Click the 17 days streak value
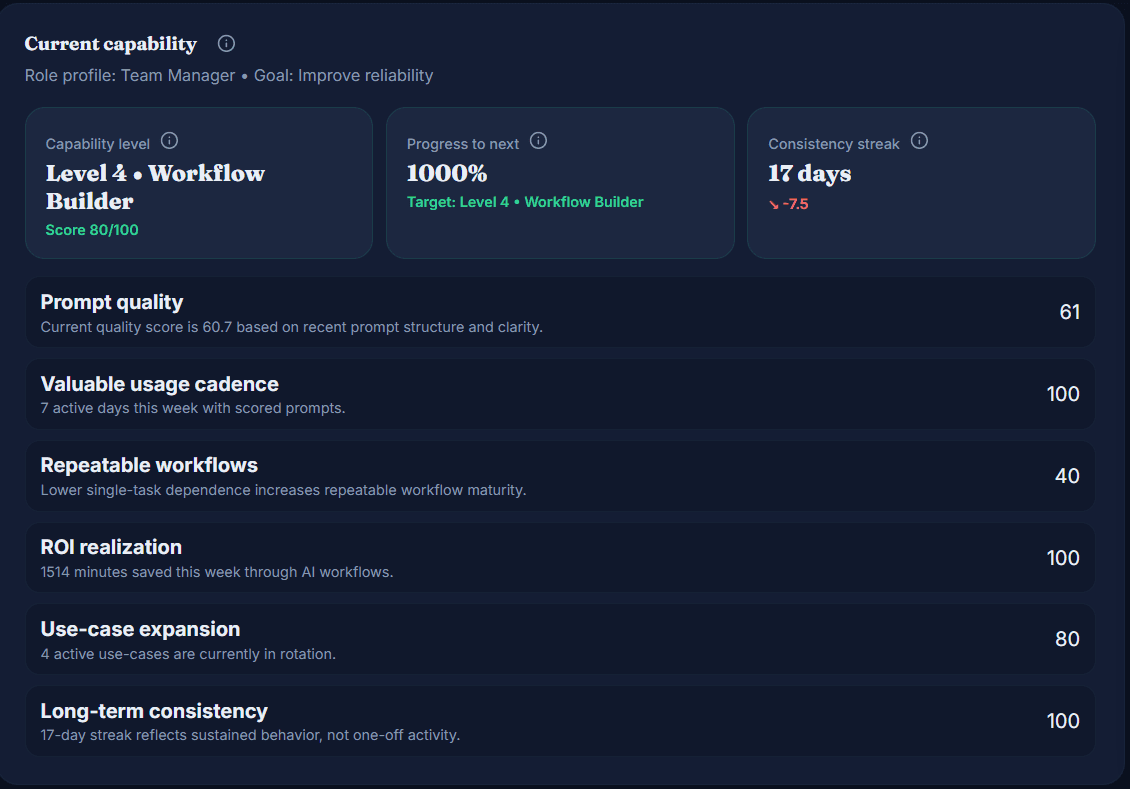This screenshot has height=789, width=1130. click(x=810, y=173)
